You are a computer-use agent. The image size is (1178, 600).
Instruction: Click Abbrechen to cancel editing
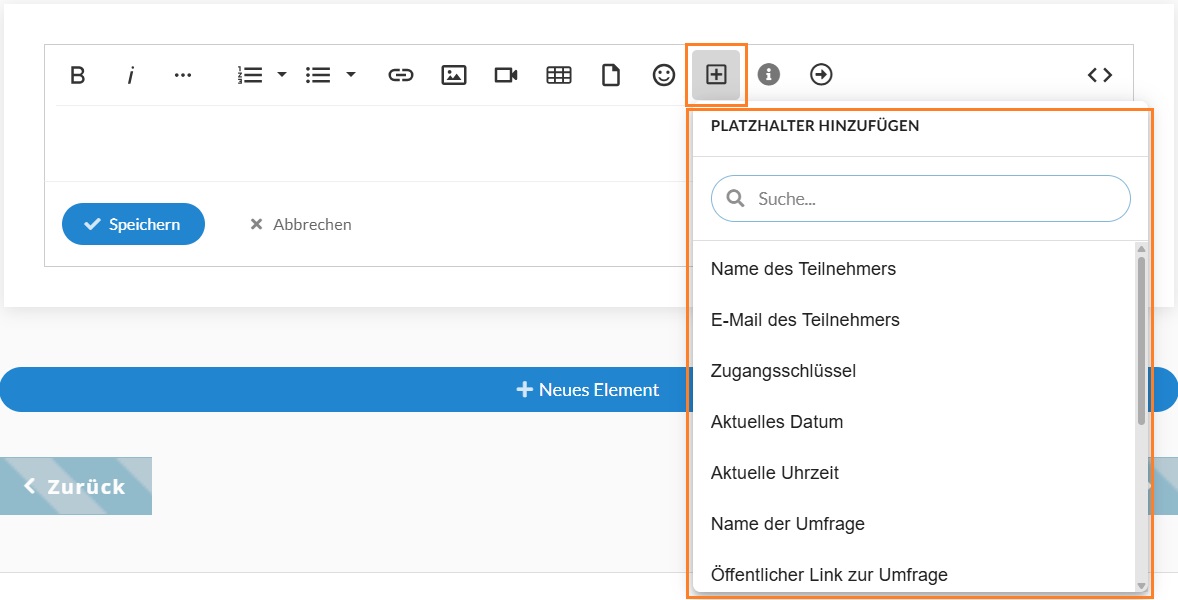[301, 224]
